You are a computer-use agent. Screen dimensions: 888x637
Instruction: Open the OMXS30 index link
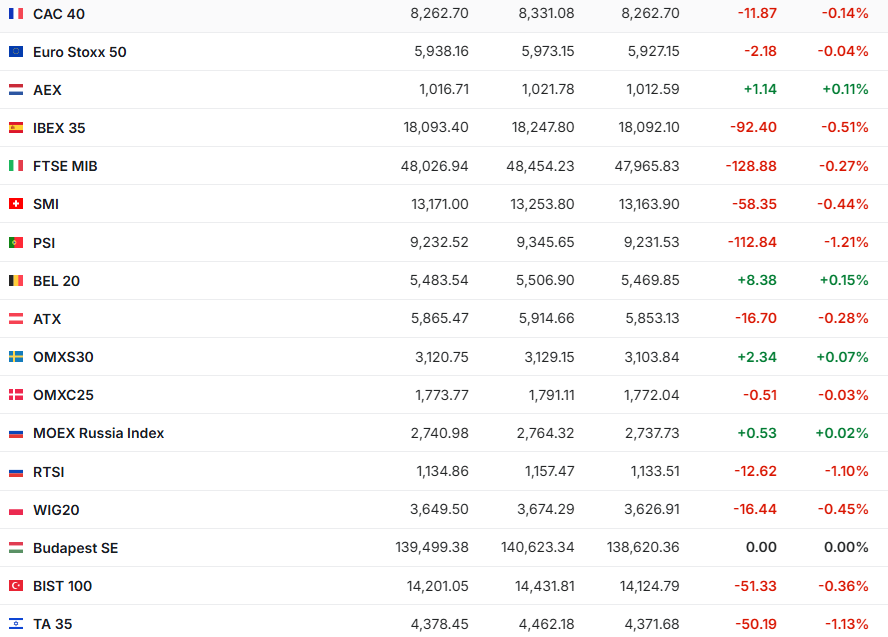(63, 357)
